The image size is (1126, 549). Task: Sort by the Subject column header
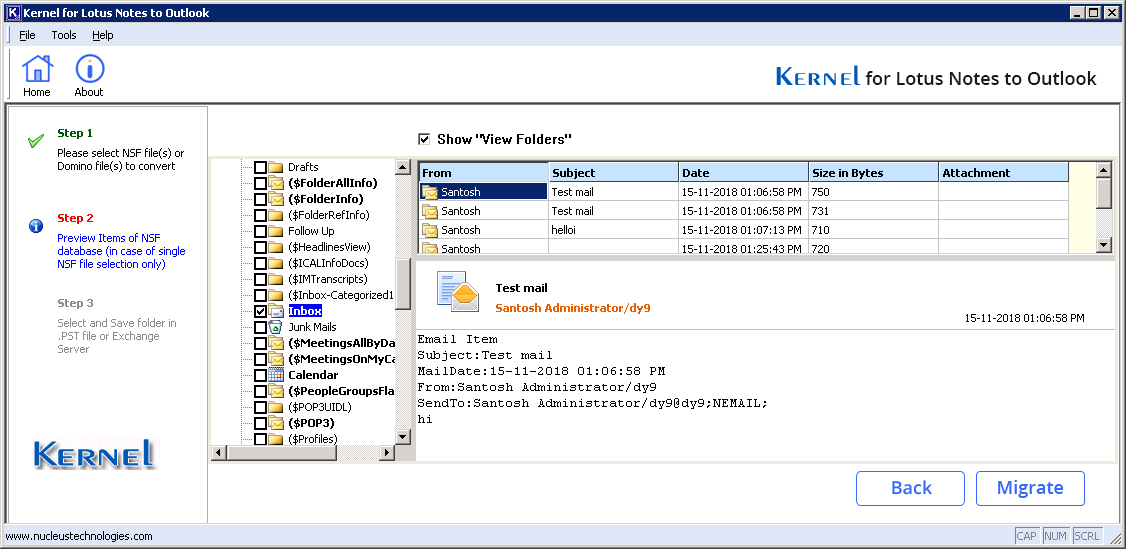click(614, 172)
